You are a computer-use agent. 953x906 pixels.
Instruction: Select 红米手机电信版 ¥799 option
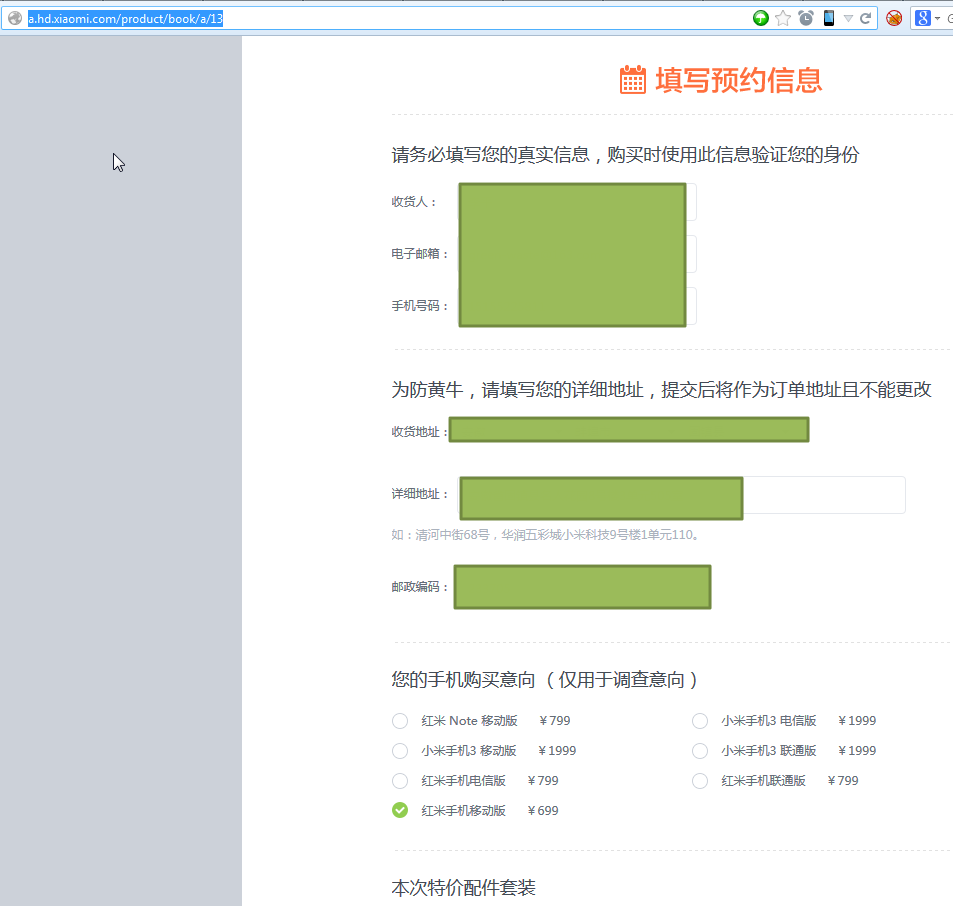coord(399,780)
